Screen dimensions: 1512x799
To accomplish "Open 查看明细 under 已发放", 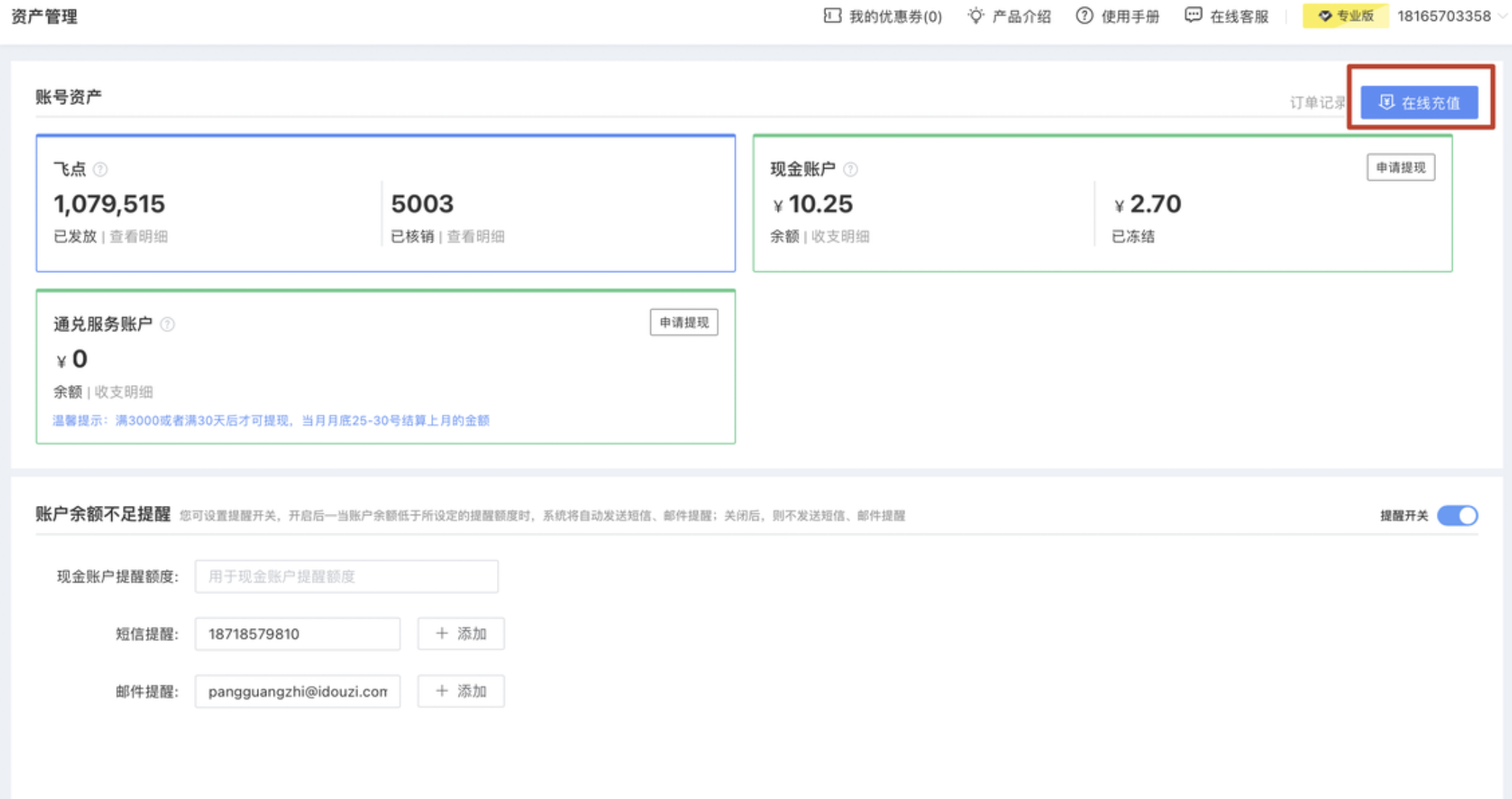I will (x=138, y=237).
